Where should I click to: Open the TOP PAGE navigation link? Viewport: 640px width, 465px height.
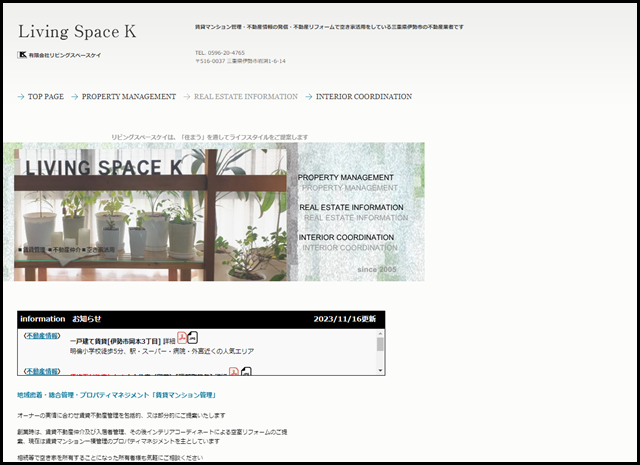tap(46, 97)
